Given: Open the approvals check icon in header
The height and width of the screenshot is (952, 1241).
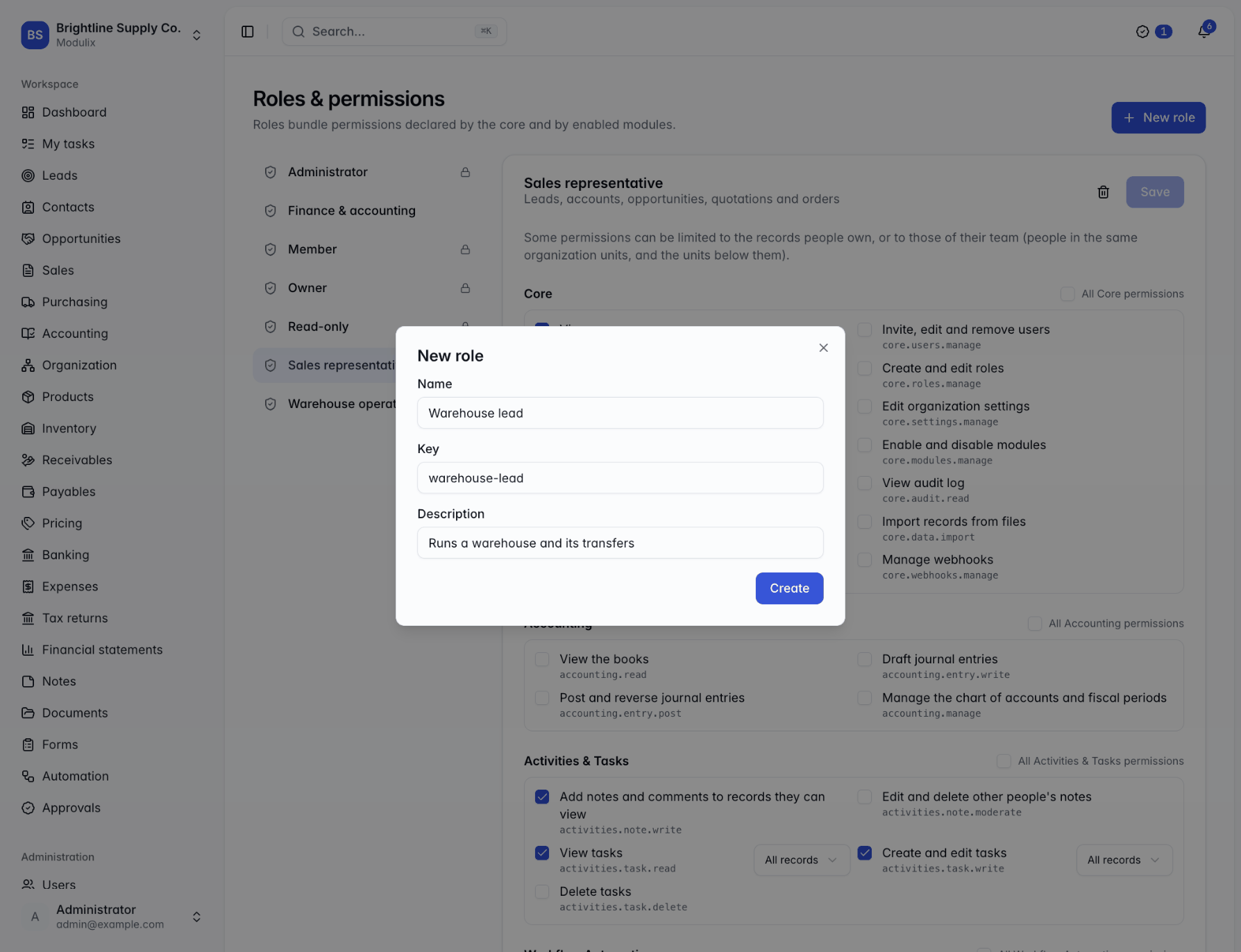Looking at the screenshot, I should 1142,31.
